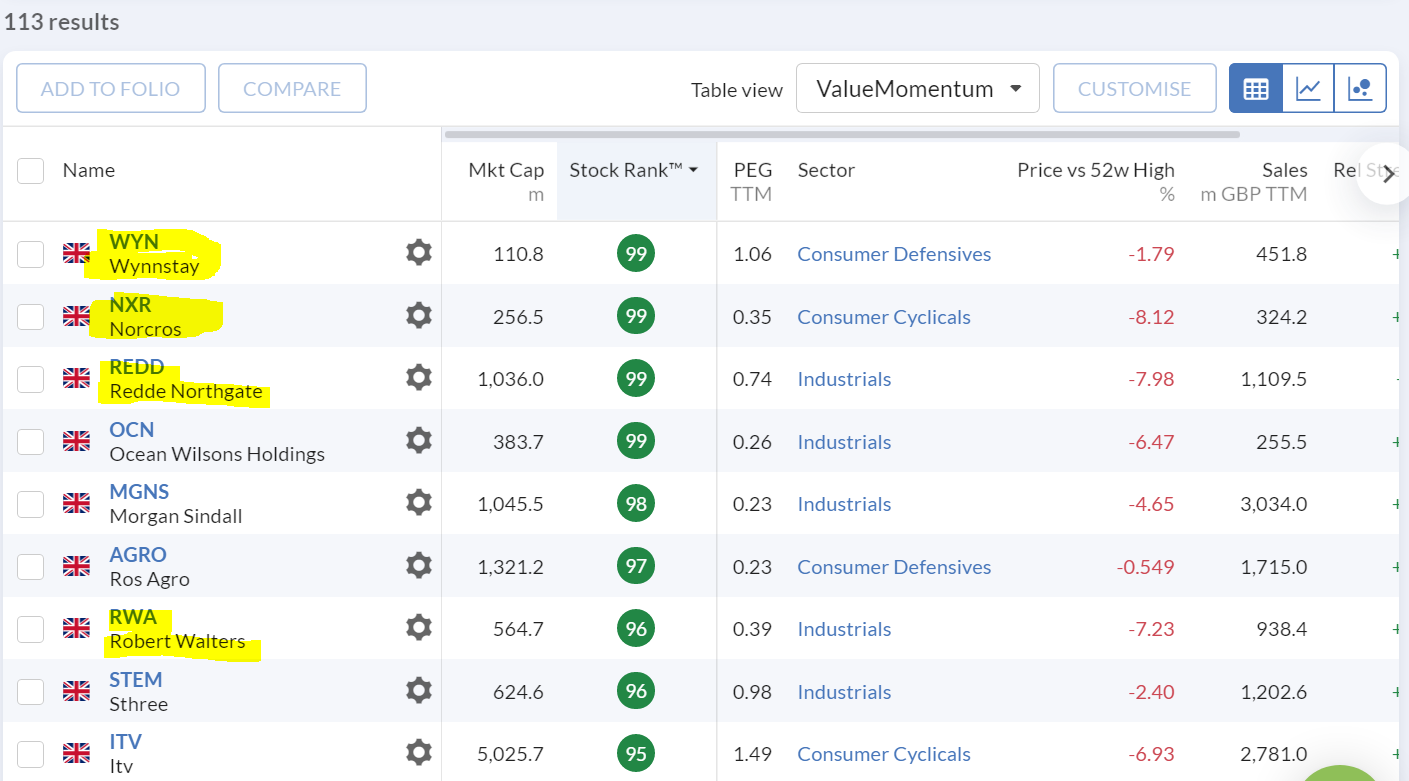This screenshot has width=1409, height=781.
Task: Open settings gear for Norcros row
Action: (419, 316)
